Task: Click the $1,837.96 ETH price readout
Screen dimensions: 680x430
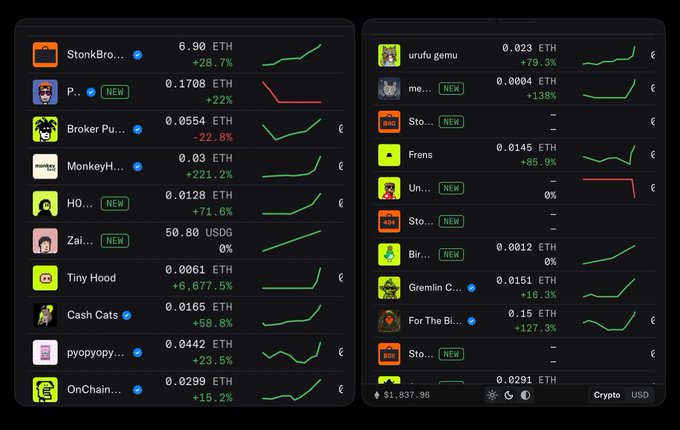Action: 406,395
